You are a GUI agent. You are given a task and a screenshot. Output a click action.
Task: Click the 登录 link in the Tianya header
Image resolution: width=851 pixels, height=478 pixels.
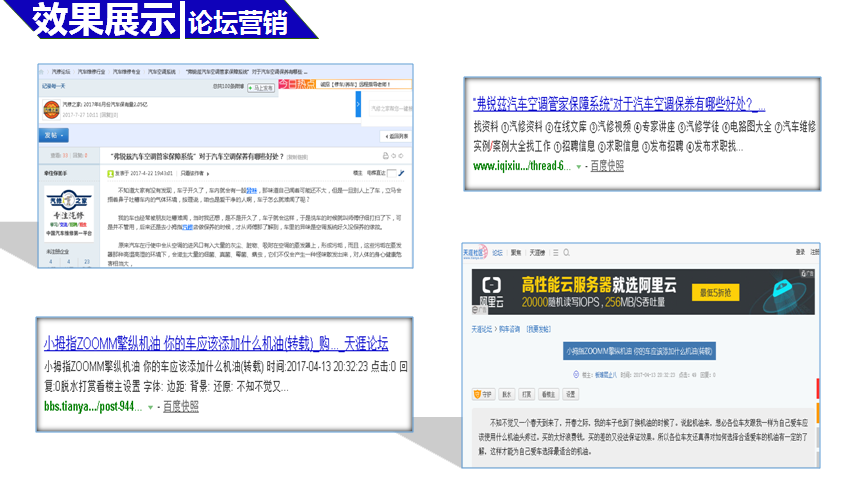pyautogui.click(x=800, y=252)
